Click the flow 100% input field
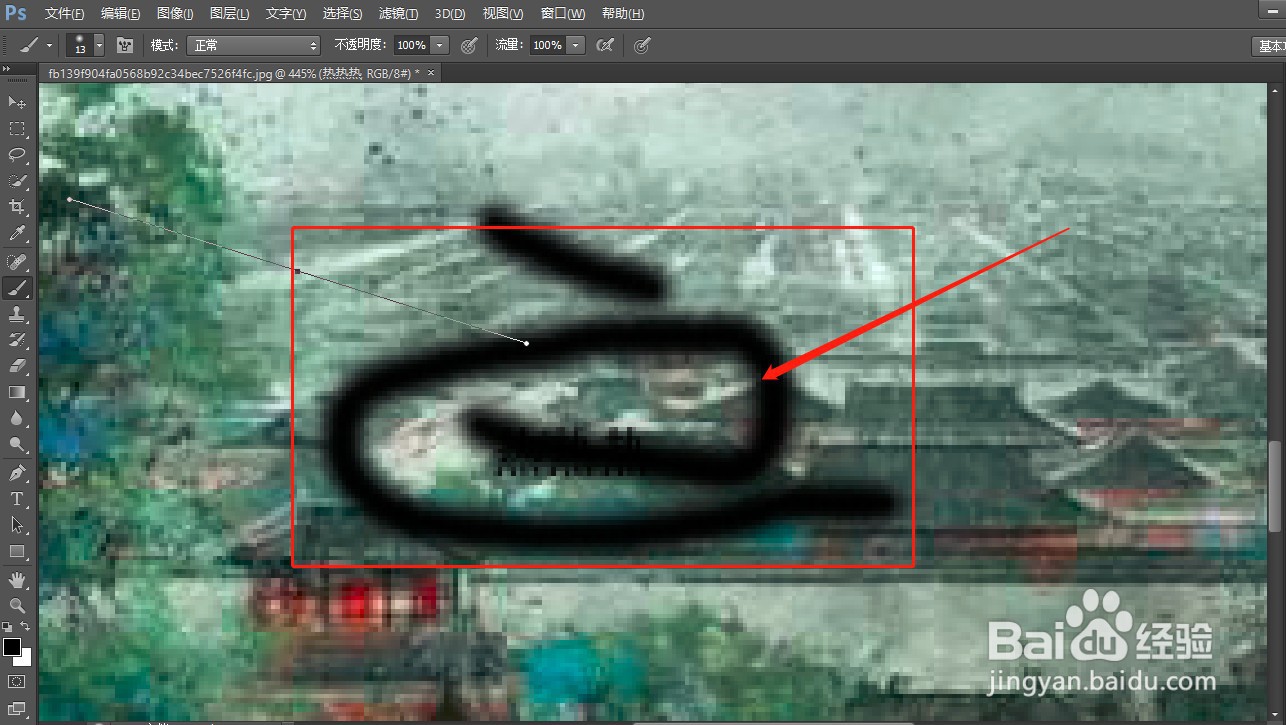The width and height of the screenshot is (1286, 725). point(547,45)
